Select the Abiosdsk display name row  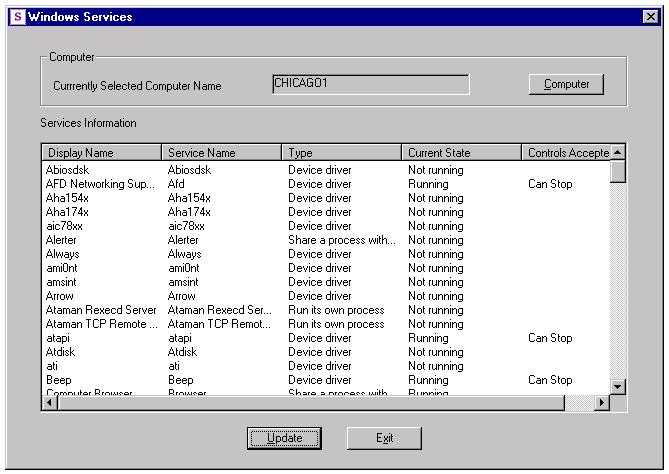coord(67,170)
